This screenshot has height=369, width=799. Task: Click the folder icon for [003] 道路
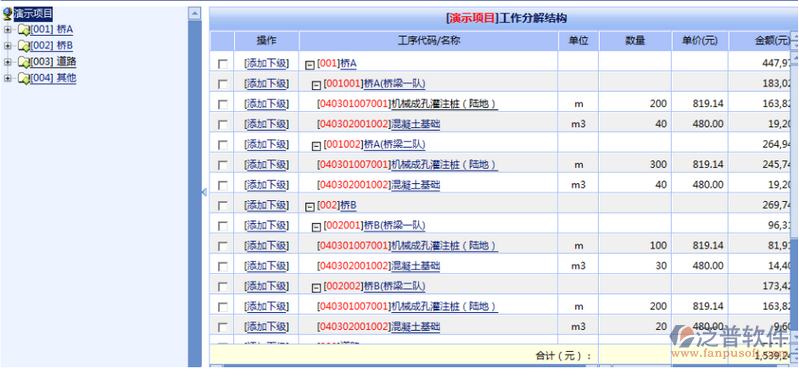[x=24, y=62]
